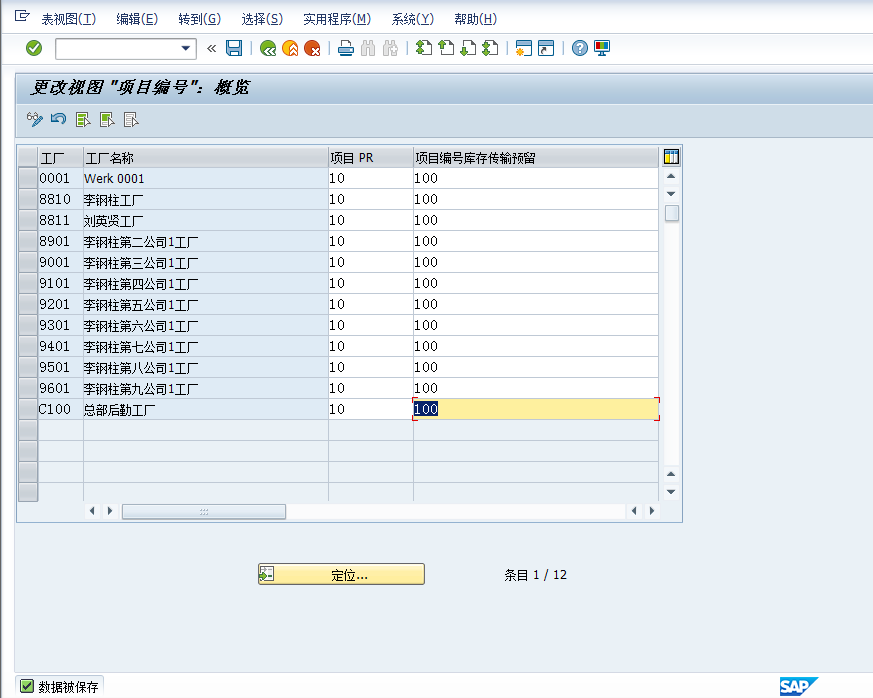Click the command input field
The width and height of the screenshot is (873, 698).
tap(118, 48)
